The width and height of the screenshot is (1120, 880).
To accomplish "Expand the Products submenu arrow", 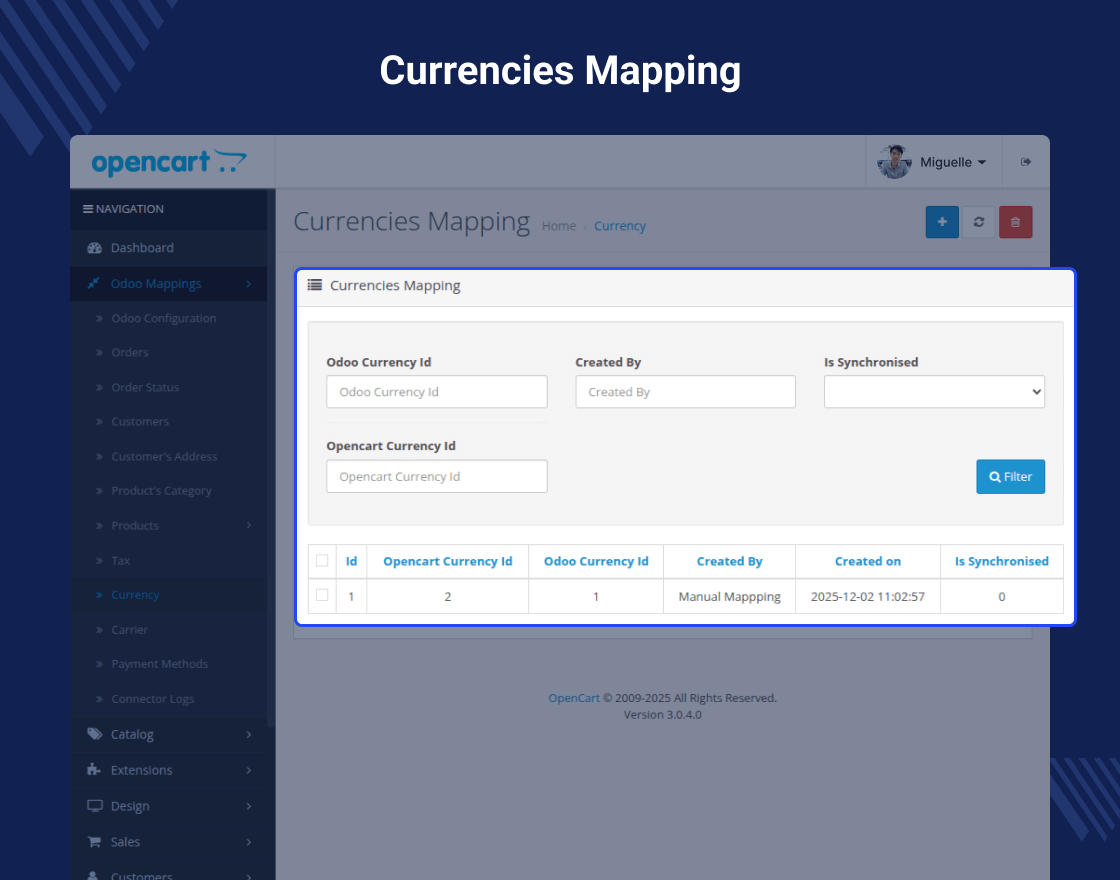I will point(249,526).
